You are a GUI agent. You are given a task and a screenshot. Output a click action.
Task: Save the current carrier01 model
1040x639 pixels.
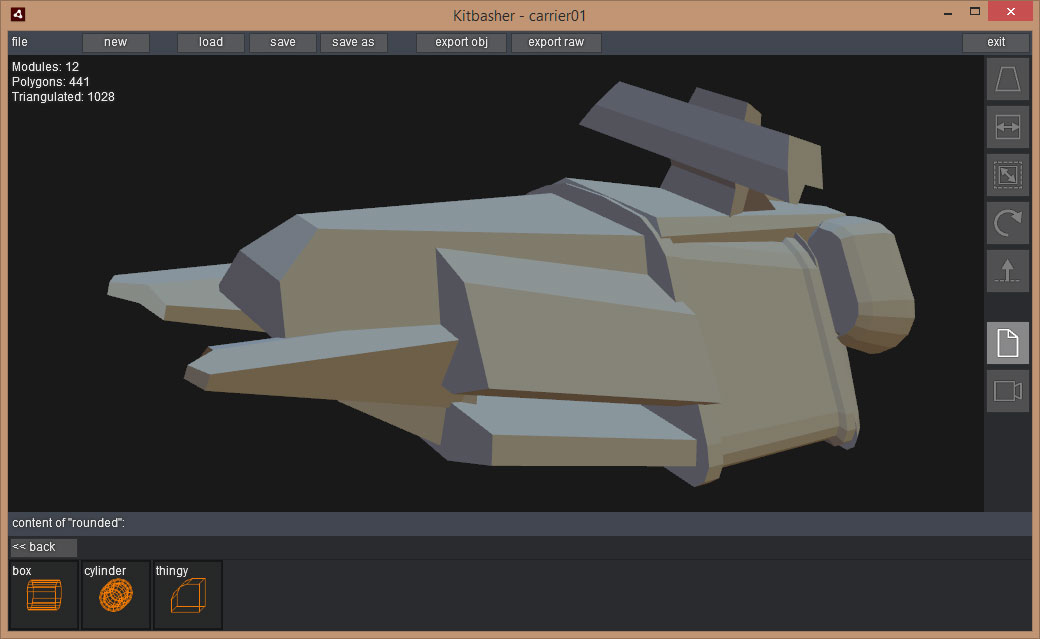pos(283,42)
